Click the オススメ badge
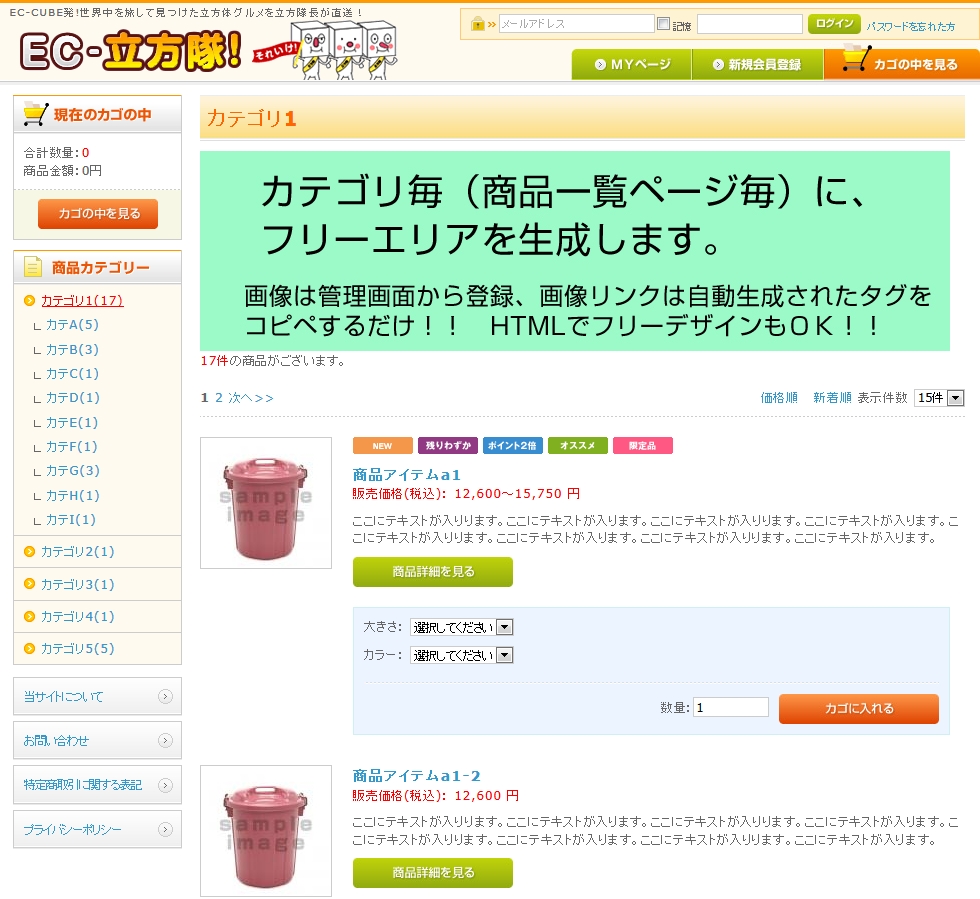Image resolution: width=980 pixels, height=899 pixels. (x=580, y=446)
